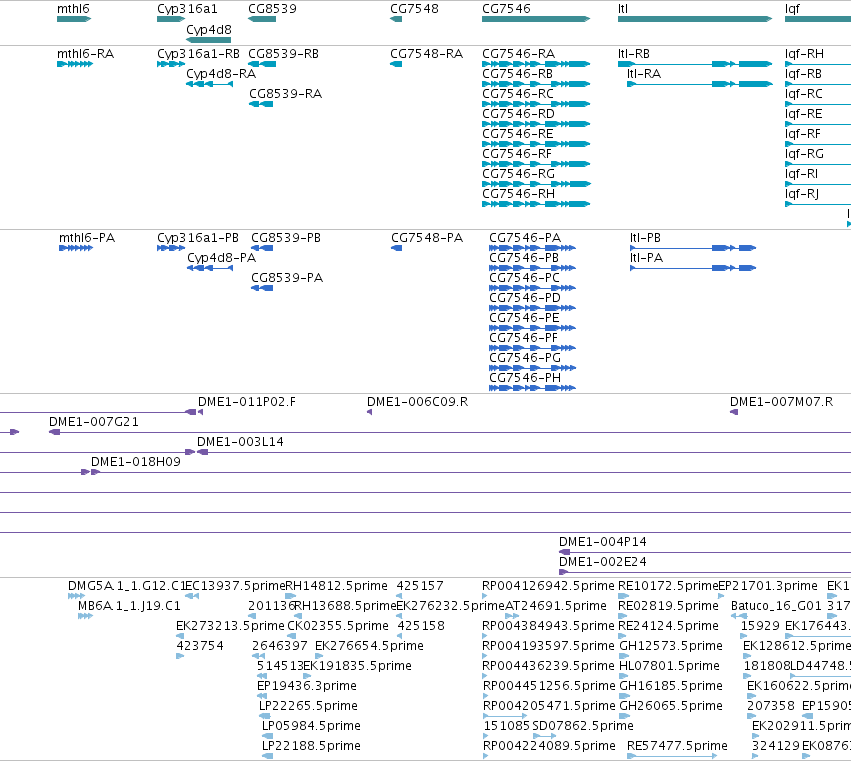The height and width of the screenshot is (761, 851).
Task: Select transcript ltl-RB
Action: pos(695,64)
